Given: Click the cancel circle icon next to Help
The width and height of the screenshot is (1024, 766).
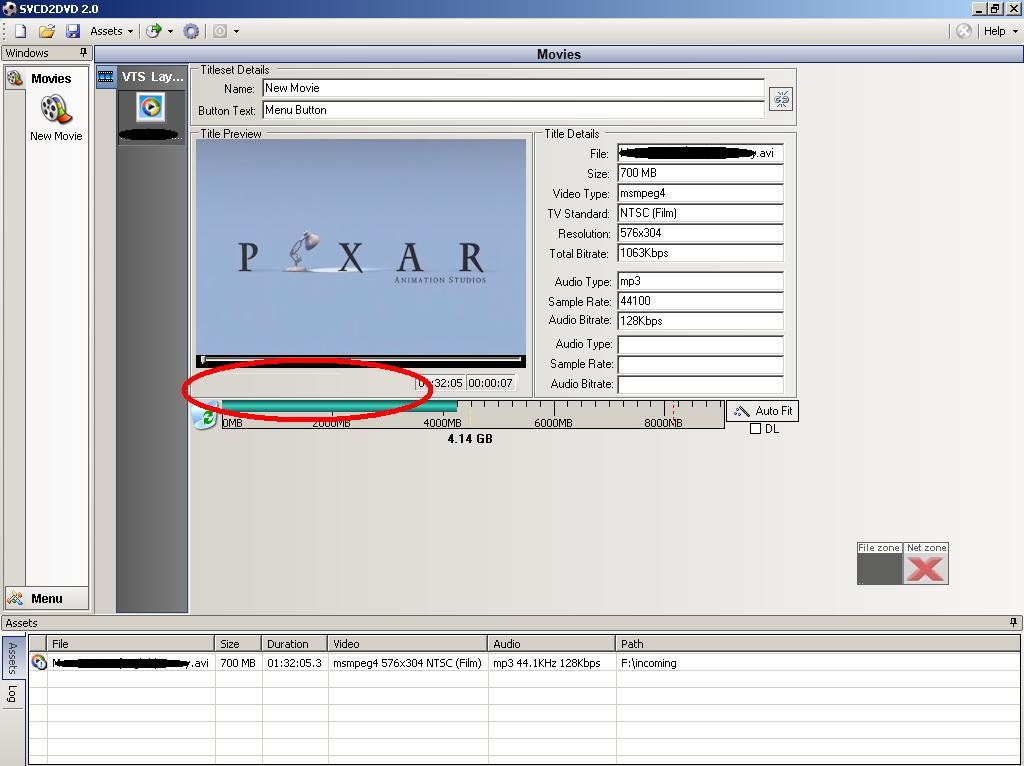Looking at the screenshot, I should [x=963, y=31].
